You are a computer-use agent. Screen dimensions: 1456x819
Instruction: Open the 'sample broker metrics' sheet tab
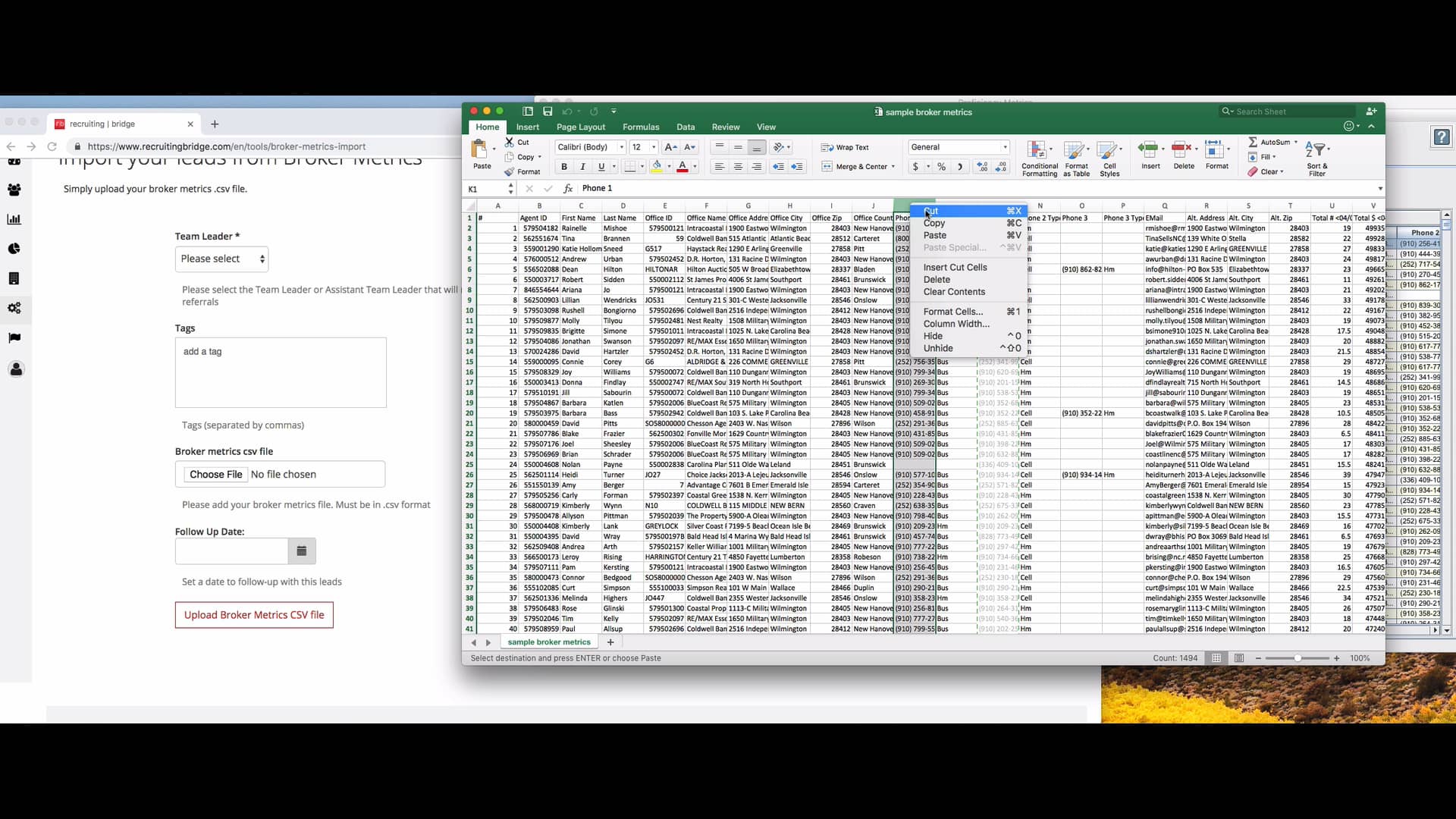pos(549,642)
